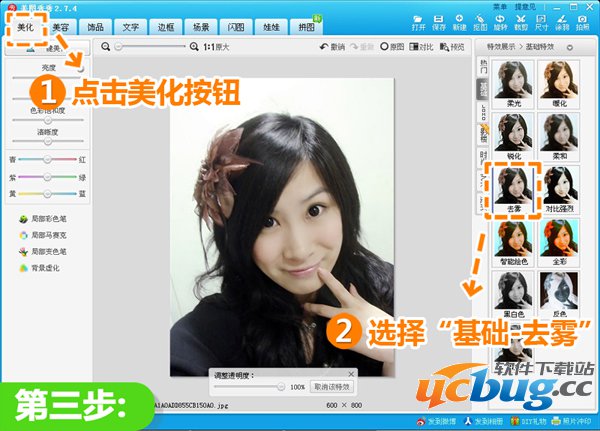This screenshot has height=431, width=600.
Task: Click the 新建 (New) toolbar icon
Action: [x=459, y=23]
